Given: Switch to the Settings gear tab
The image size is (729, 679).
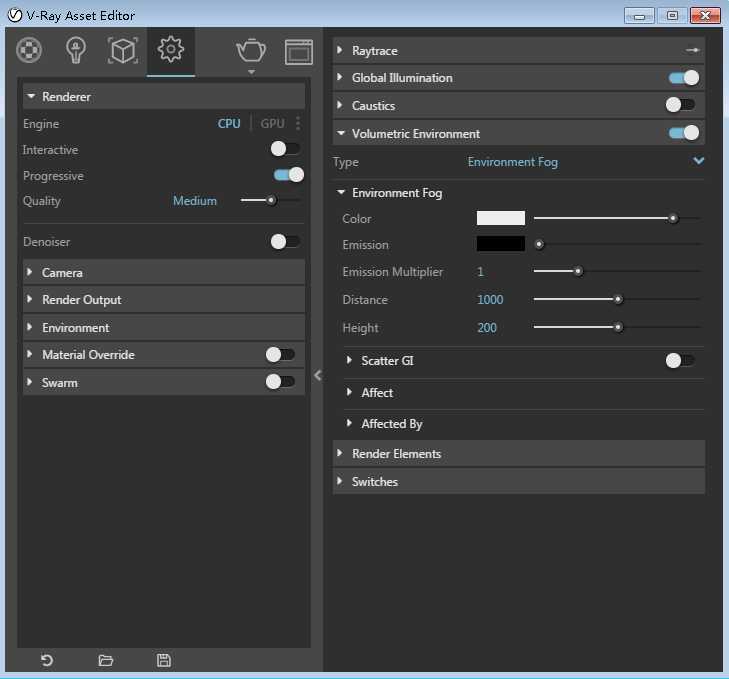Looking at the screenshot, I should [170, 50].
